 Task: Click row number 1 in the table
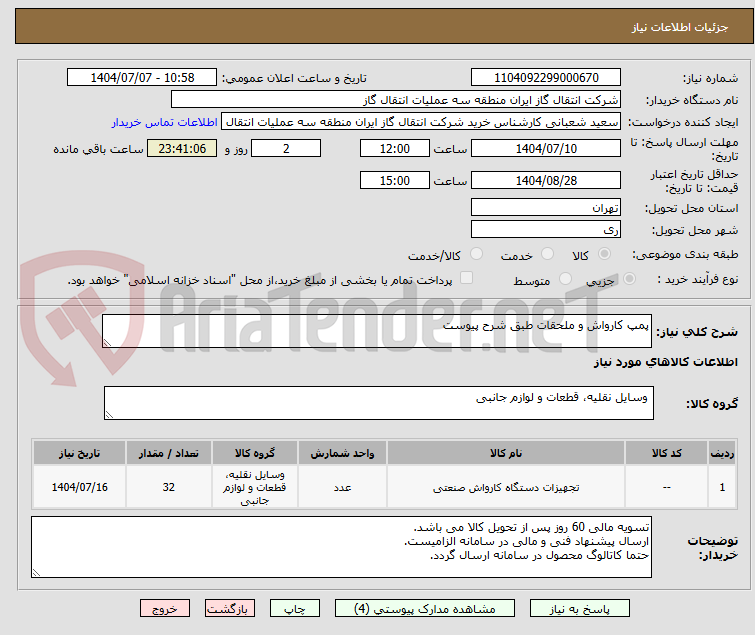point(722,487)
